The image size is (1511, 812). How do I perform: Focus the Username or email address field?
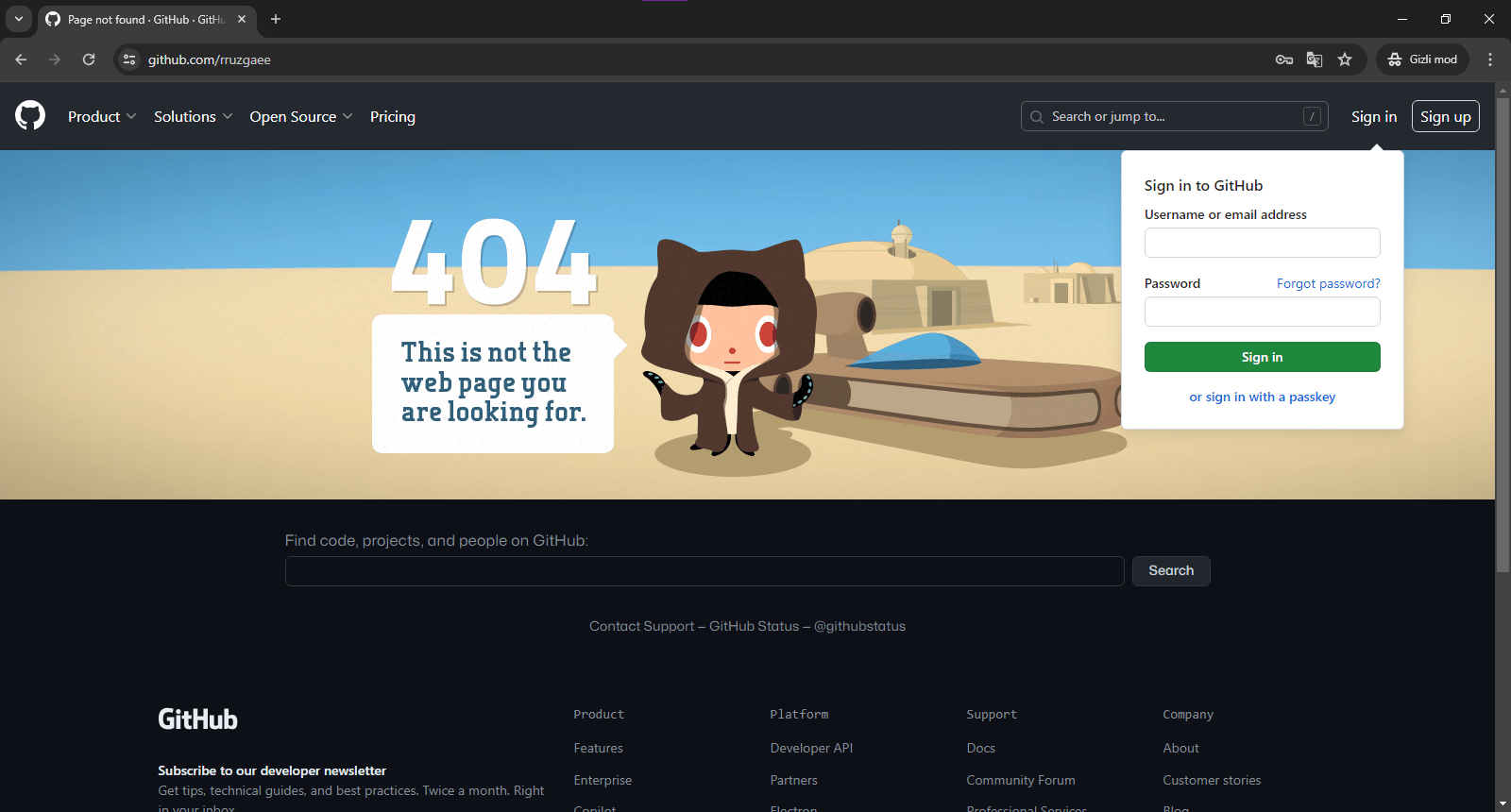tap(1263, 243)
